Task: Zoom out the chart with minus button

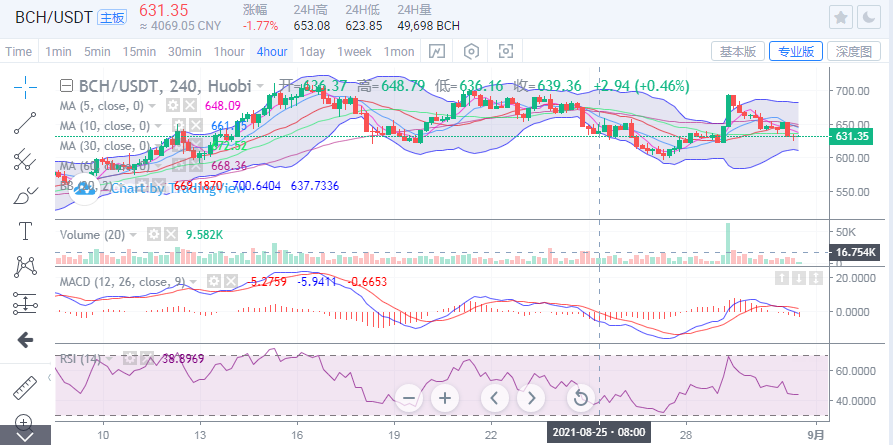Action: [409, 398]
